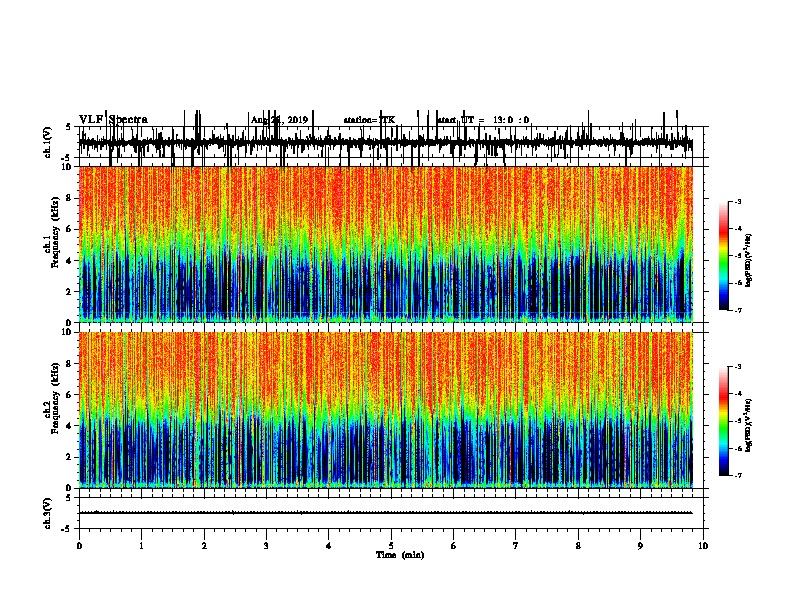Click the '2' kHz tick of ch.2 spectrogram
The width and height of the screenshot is (792, 612).
coord(69,457)
